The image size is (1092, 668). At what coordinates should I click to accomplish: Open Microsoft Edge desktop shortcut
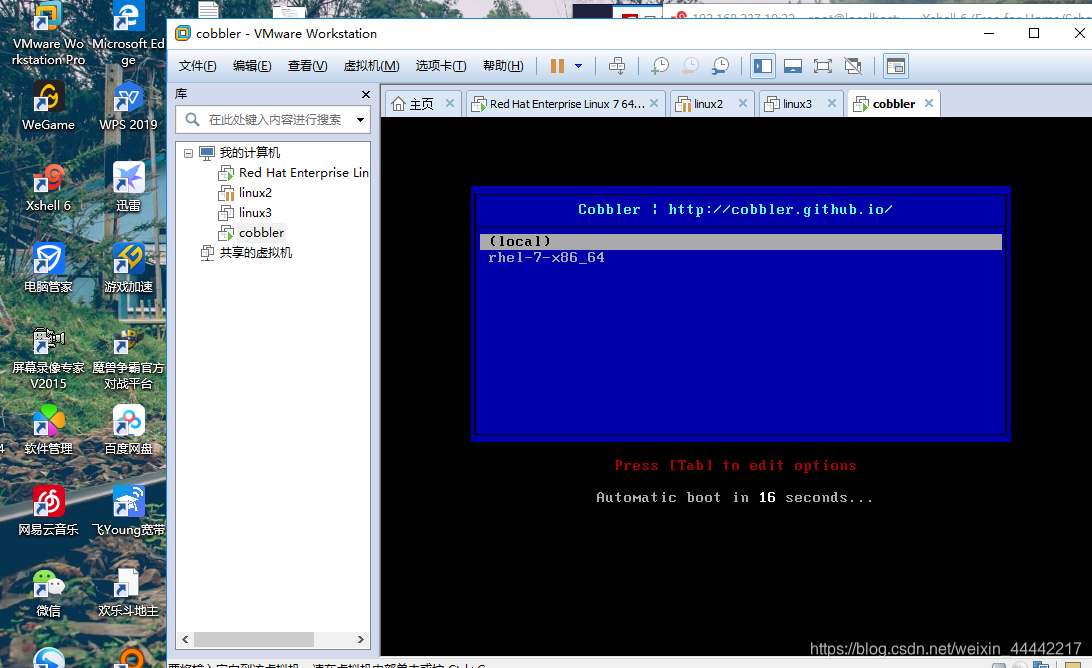tap(128, 34)
